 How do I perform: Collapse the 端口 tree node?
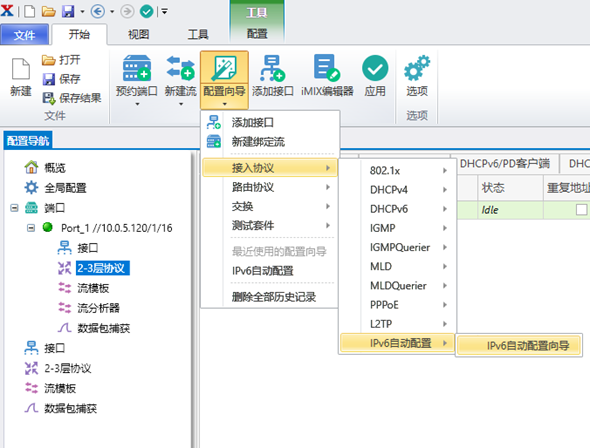[14, 208]
